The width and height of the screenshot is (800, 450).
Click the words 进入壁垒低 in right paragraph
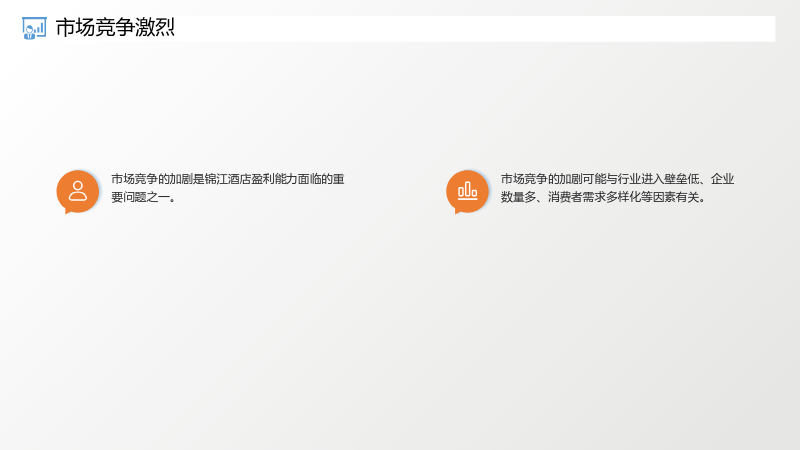pos(670,179)
